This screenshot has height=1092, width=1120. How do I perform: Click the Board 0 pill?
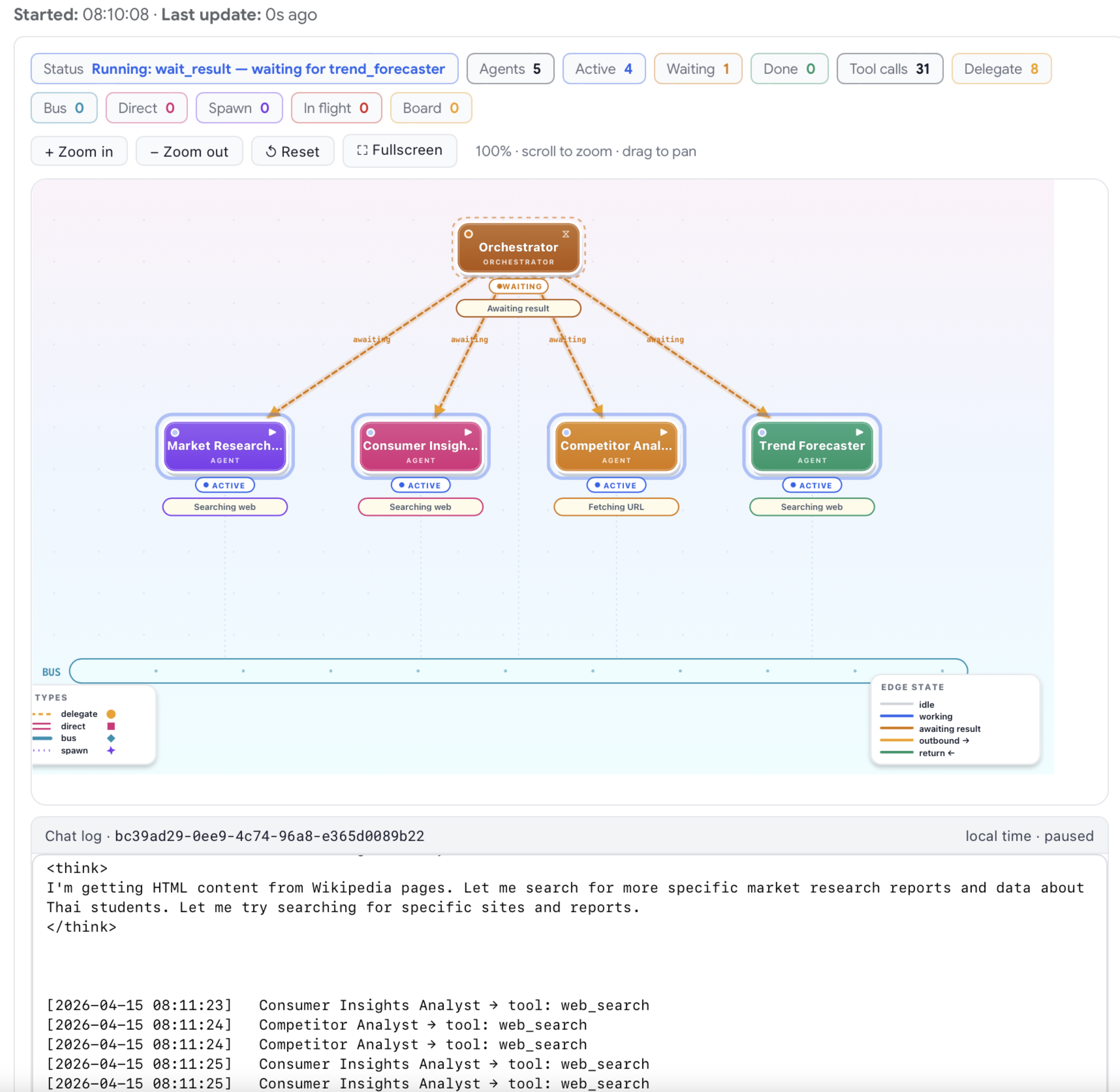coord(431,108)
